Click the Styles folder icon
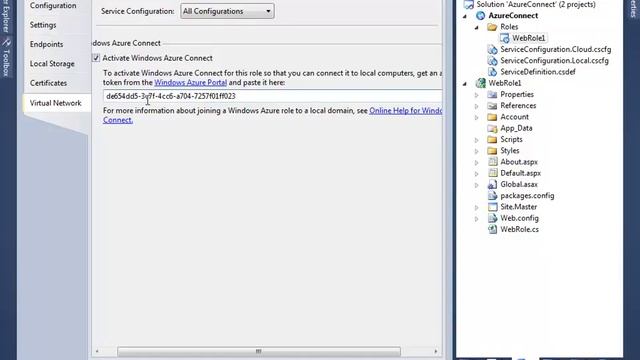This screenshot has height=360, width=640. (492, 151)
